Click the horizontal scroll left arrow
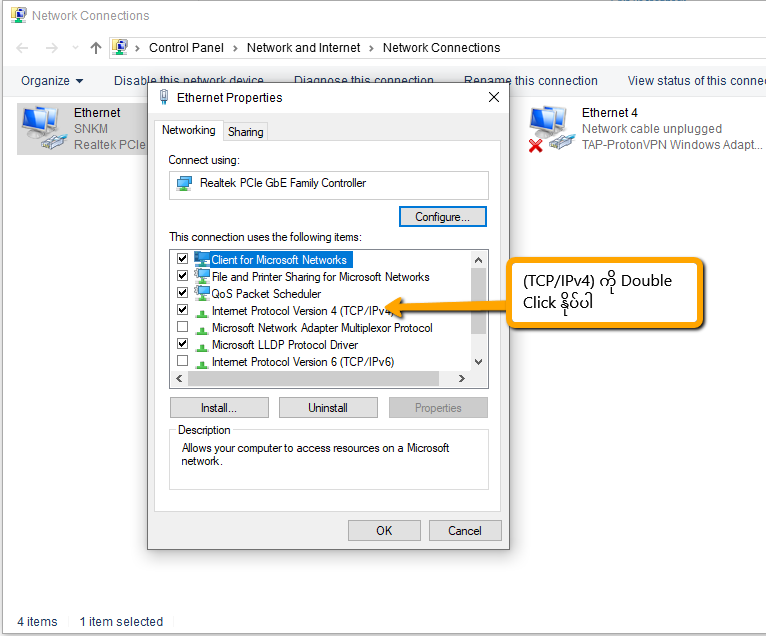Viewport: 766px width, 636px height. pos(179,379)
